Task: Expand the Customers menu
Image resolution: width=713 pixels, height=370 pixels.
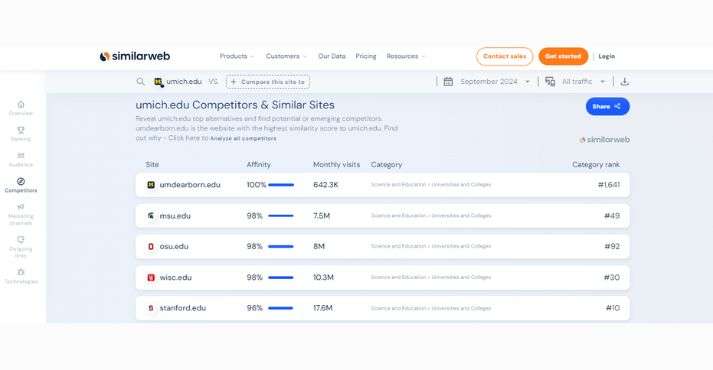Action: click(x=286, y=56)
